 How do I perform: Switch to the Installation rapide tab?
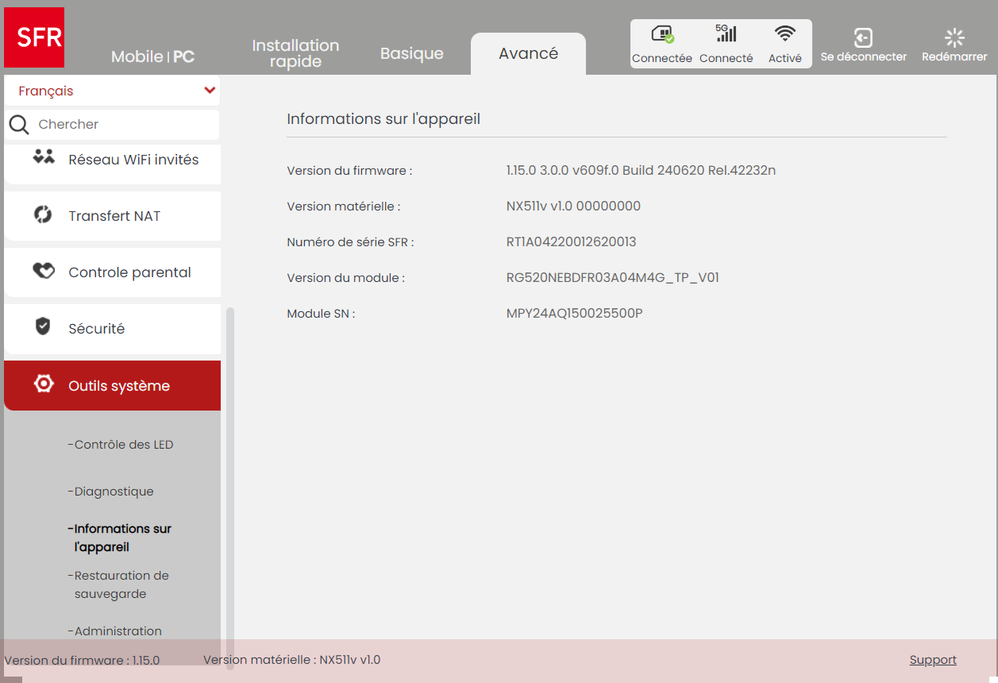point(295,54)
